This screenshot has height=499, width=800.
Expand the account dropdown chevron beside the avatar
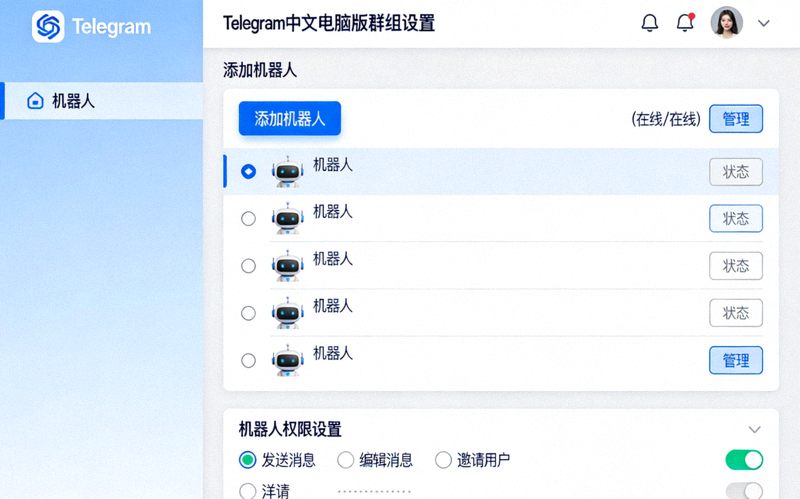point(764,23)
